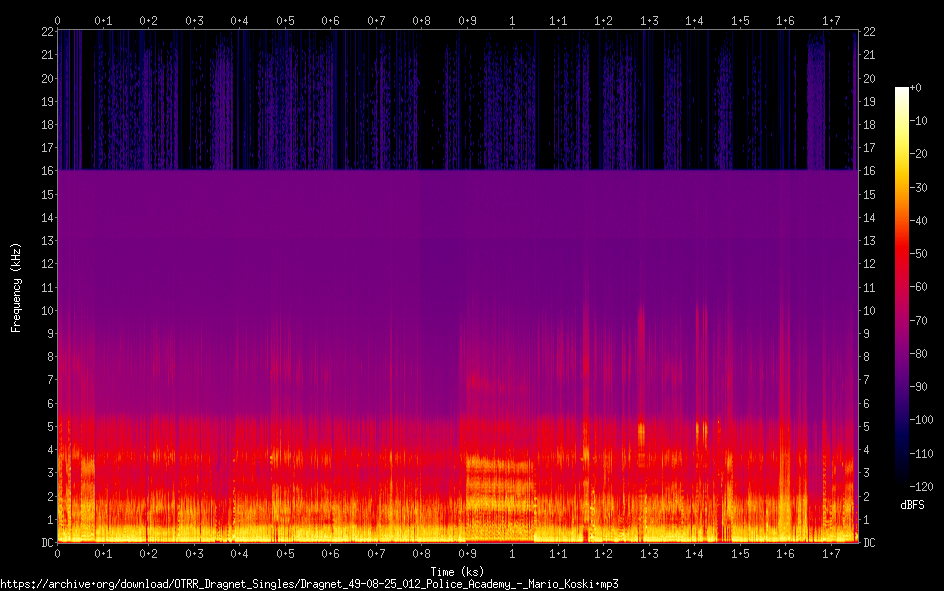The image size is (944, 591).
Task: Click the DC label on the right frequency axis
Action: (x=869, y=543)
